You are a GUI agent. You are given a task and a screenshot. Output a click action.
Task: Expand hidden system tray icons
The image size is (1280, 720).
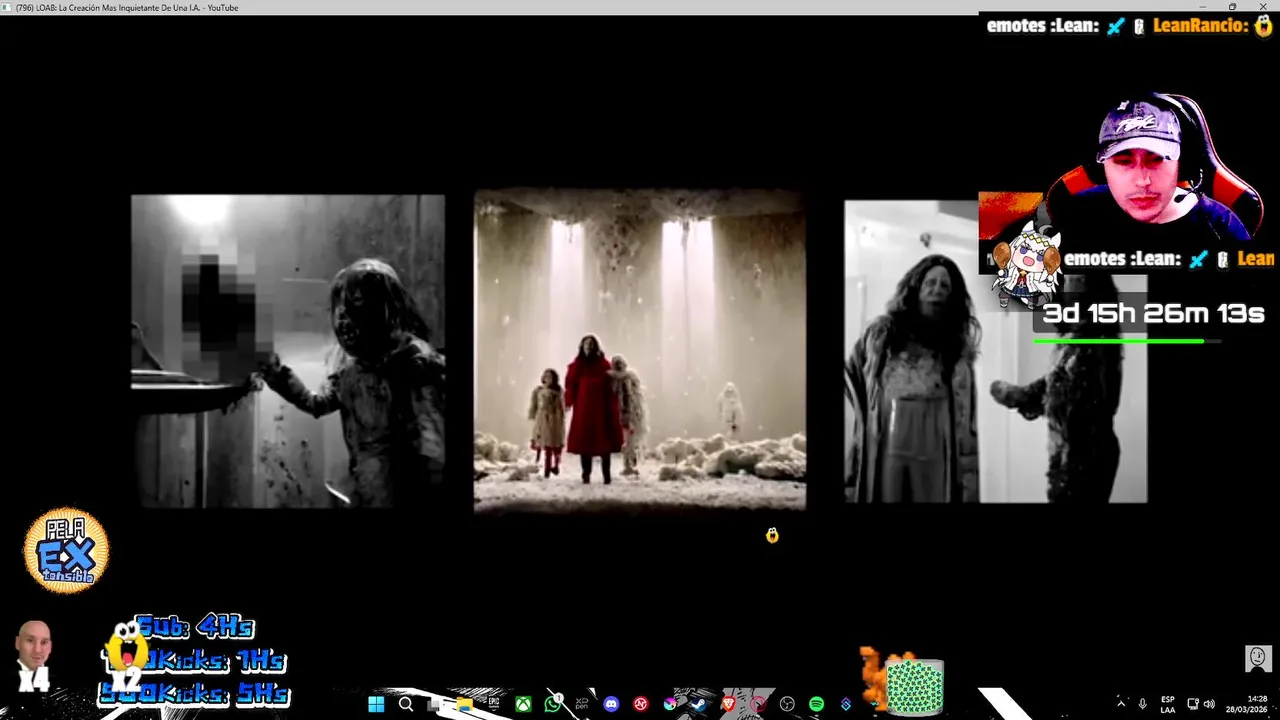coord(1121,704)
